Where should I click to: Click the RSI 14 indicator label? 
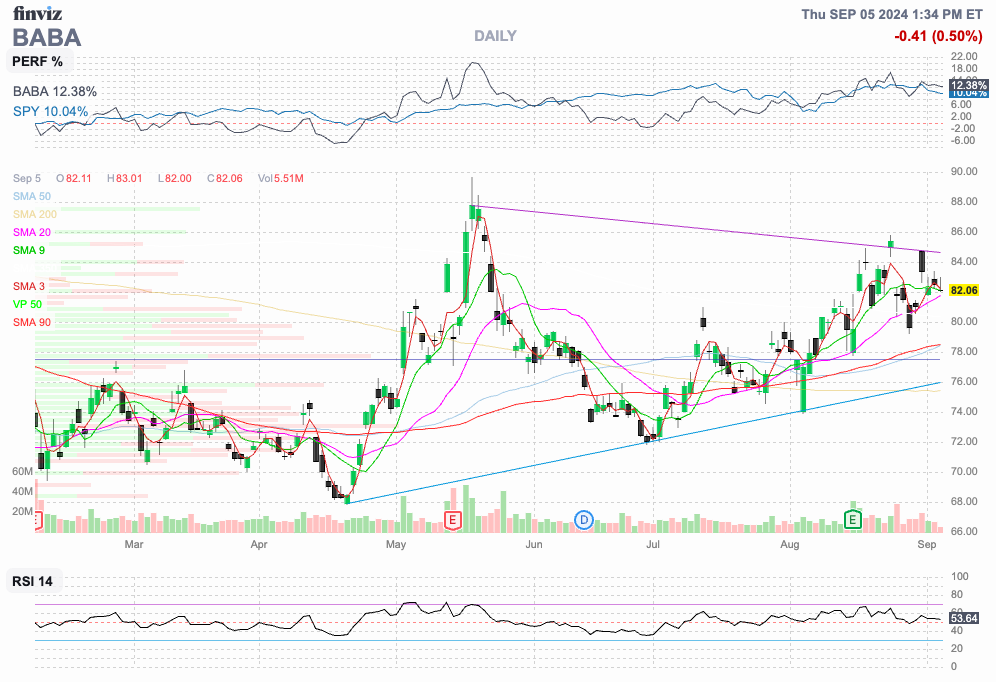pos(32,581)
